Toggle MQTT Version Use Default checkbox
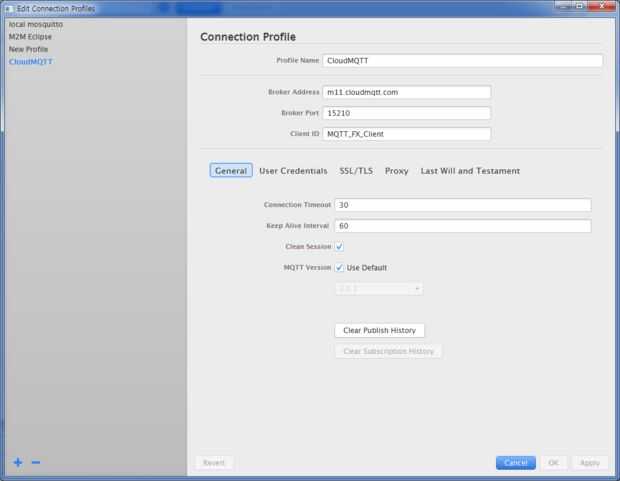This screenshot has width=620, height=481. coord(339,267)
